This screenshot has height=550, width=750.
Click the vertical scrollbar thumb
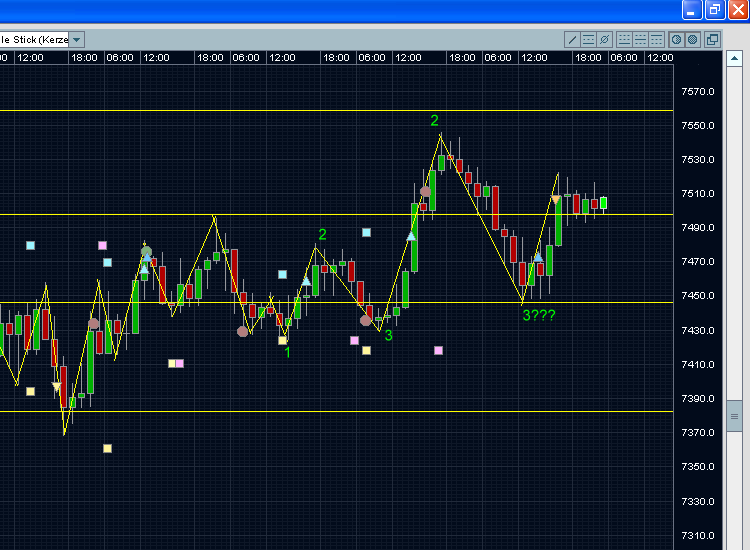(x=735, y=415)
